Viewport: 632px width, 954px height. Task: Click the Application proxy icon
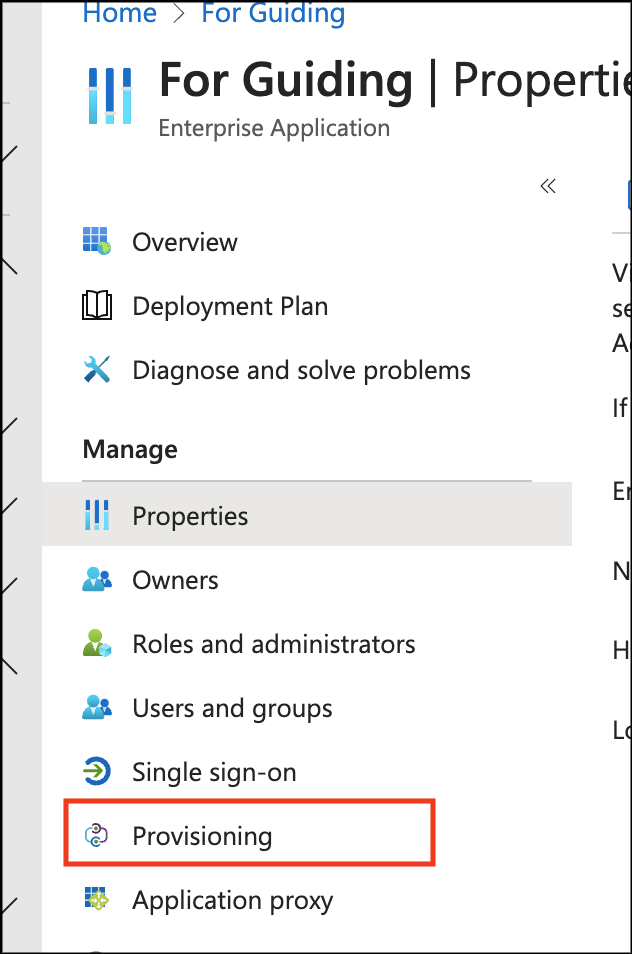tap(97, 900)
